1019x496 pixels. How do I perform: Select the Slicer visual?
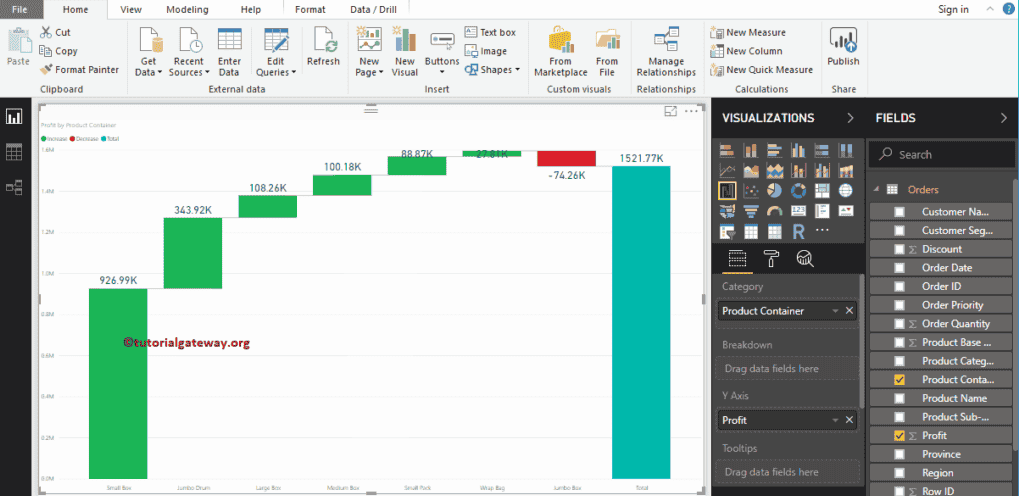coord(727,231)
